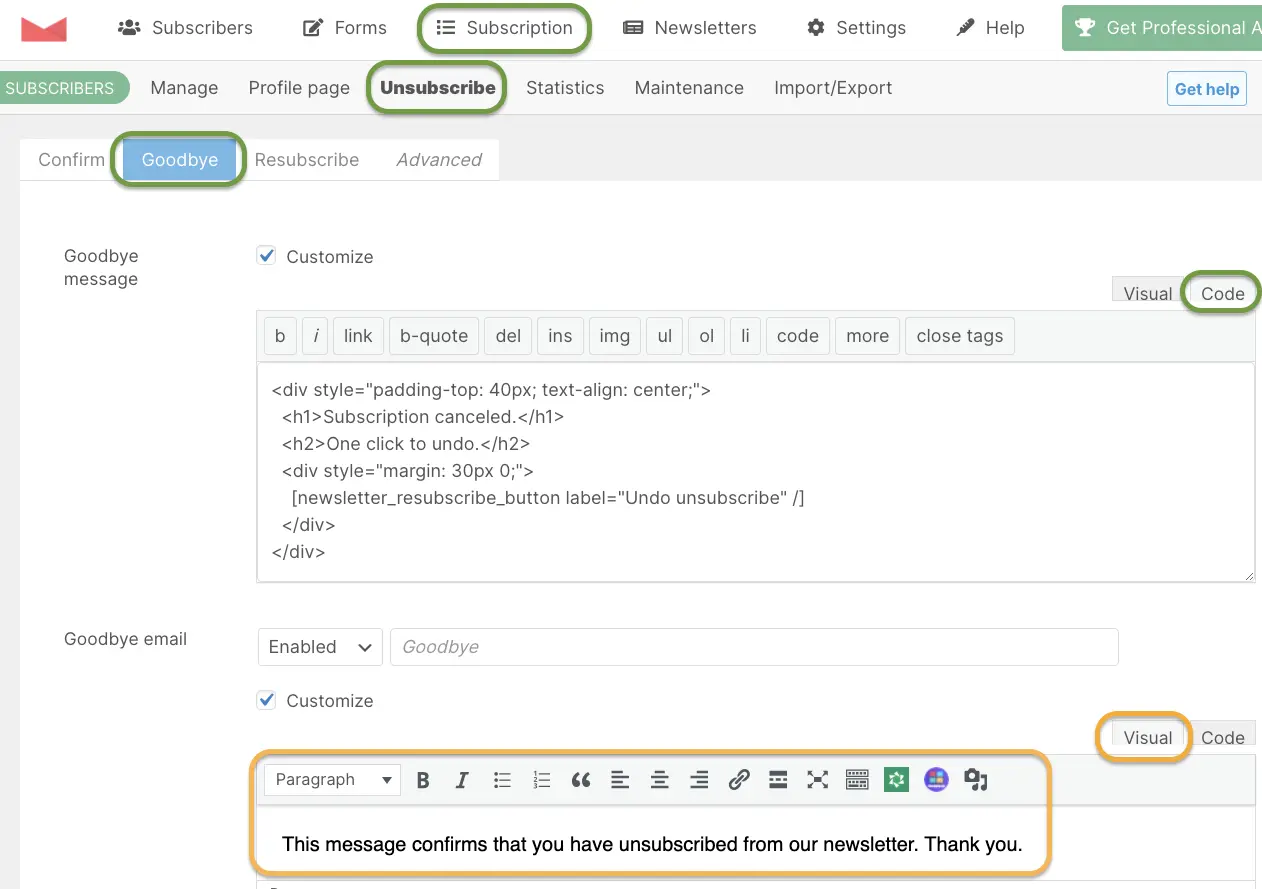Insert a hyperlink in the goodbye email
Screen dimensions: 1262x889
(739, 779)
